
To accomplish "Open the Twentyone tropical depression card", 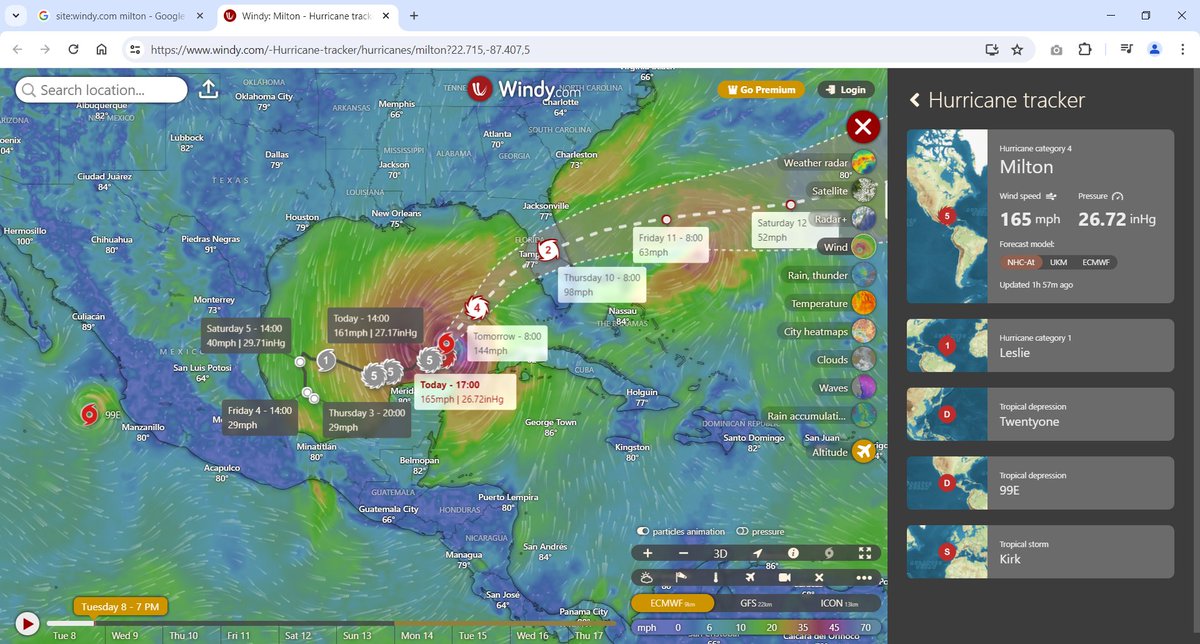I will pyautogui.click(x=1040, y=414).
